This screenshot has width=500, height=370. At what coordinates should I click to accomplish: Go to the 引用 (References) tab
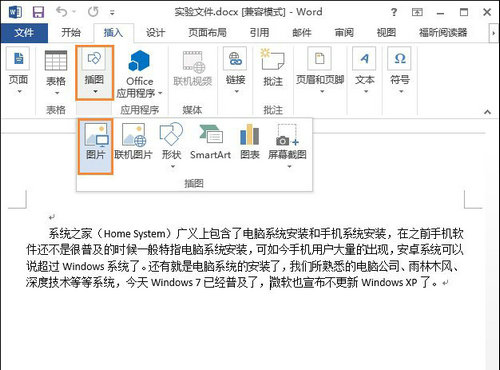tap(259, 33)
